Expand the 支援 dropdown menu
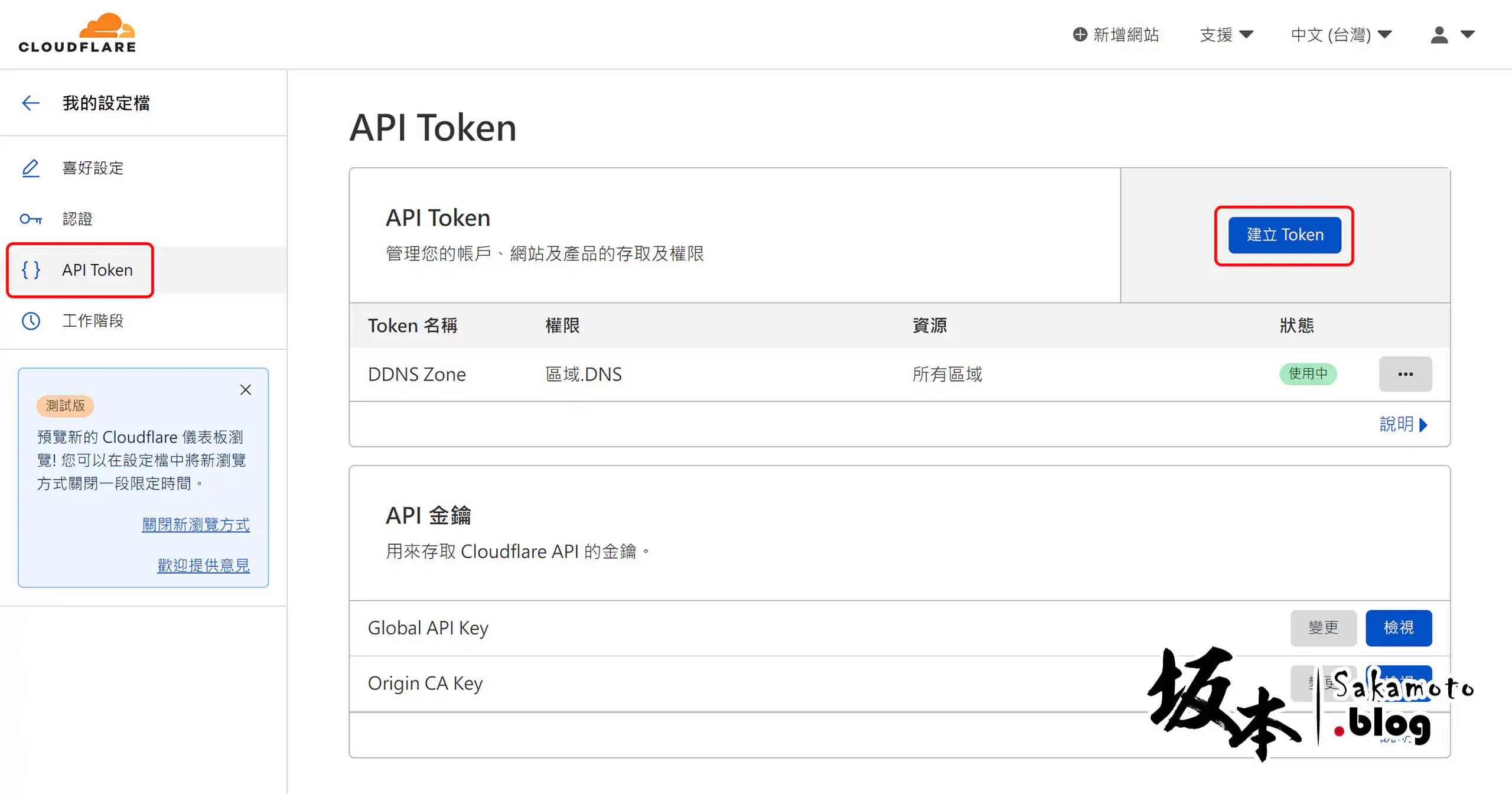The image size is (1512, 794). coord(1227,35)
